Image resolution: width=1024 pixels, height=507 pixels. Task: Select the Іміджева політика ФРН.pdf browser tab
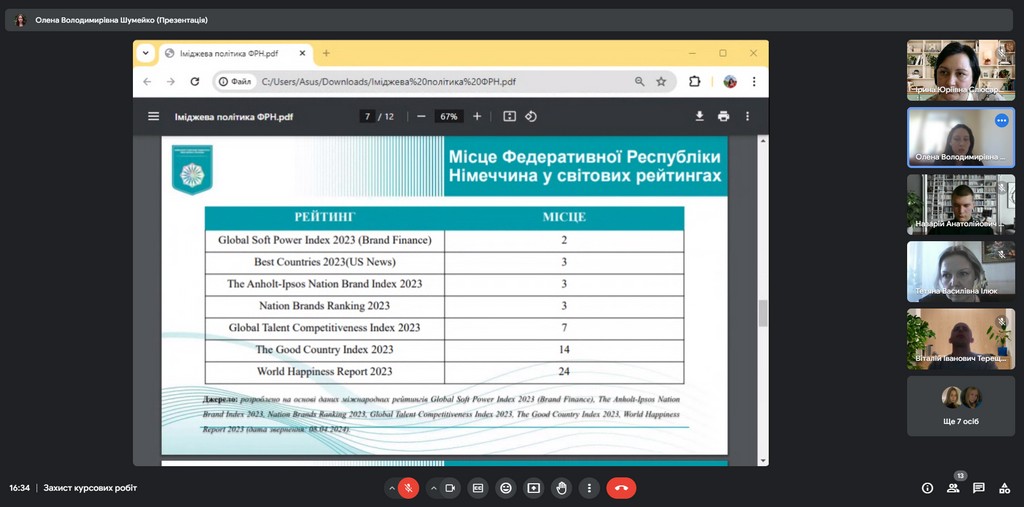tap(229, 53)
